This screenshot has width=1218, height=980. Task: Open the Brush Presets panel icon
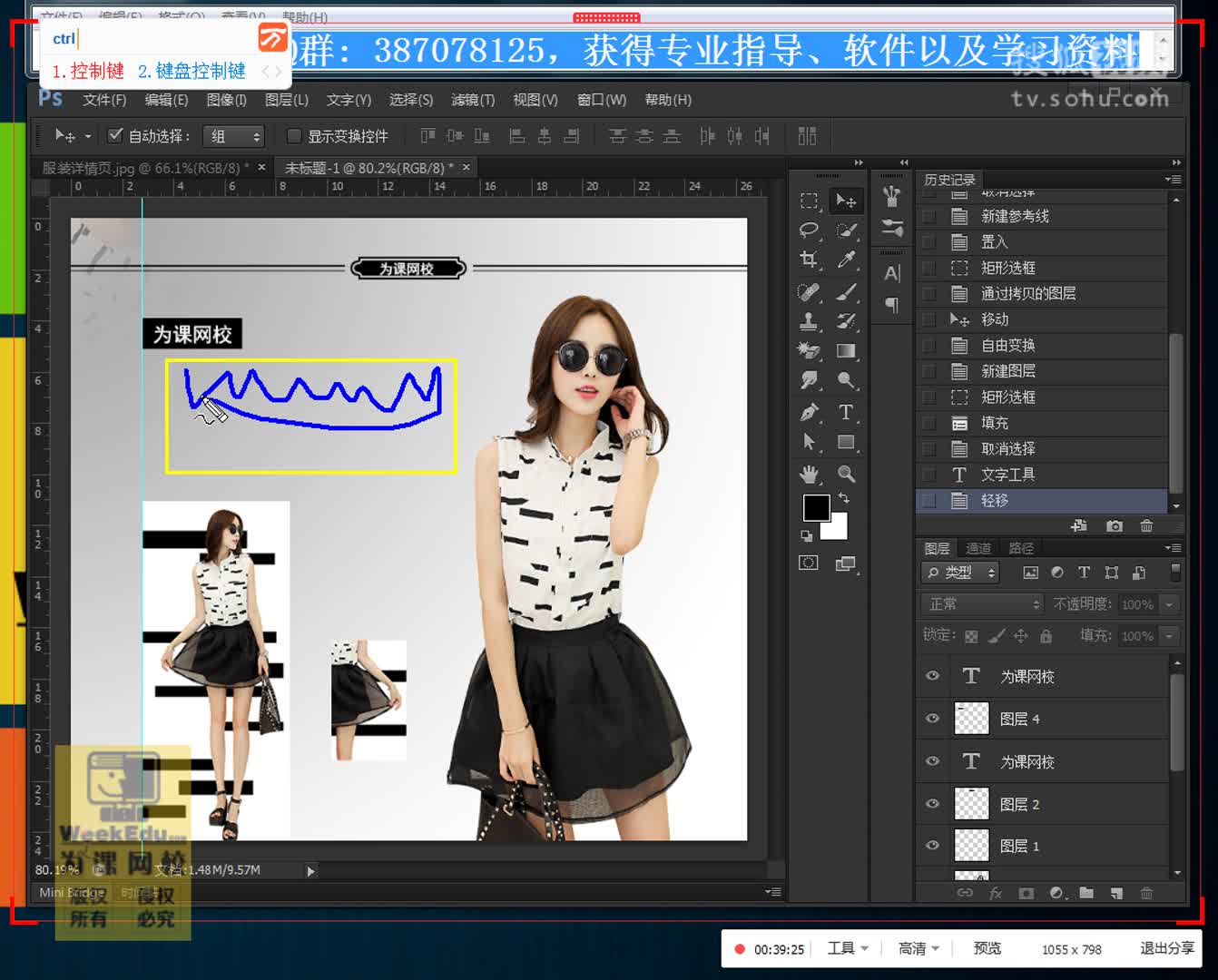[x=892, y=228]
